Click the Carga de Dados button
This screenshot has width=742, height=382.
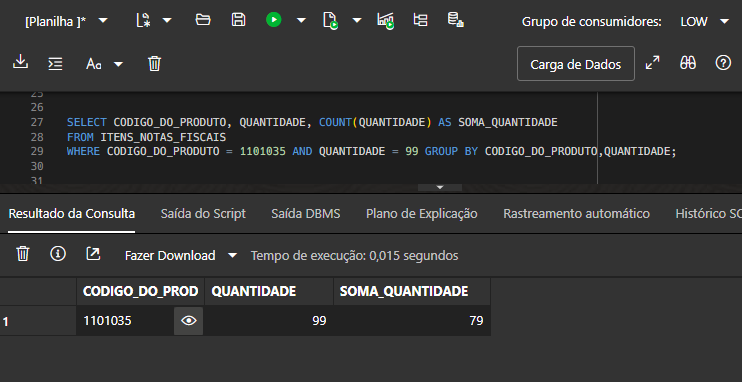[576, 64]
